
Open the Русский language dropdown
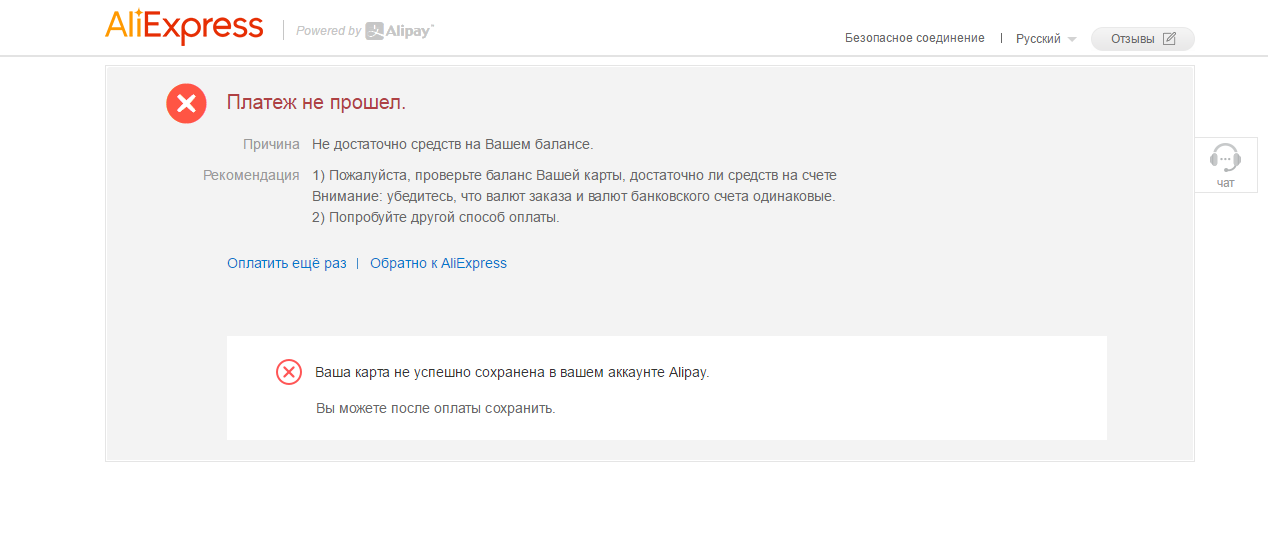[x=1046, y=39]
